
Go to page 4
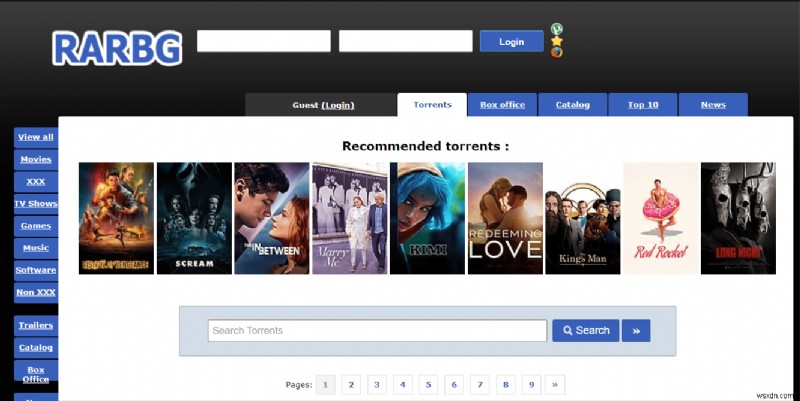tap(403, 385)
